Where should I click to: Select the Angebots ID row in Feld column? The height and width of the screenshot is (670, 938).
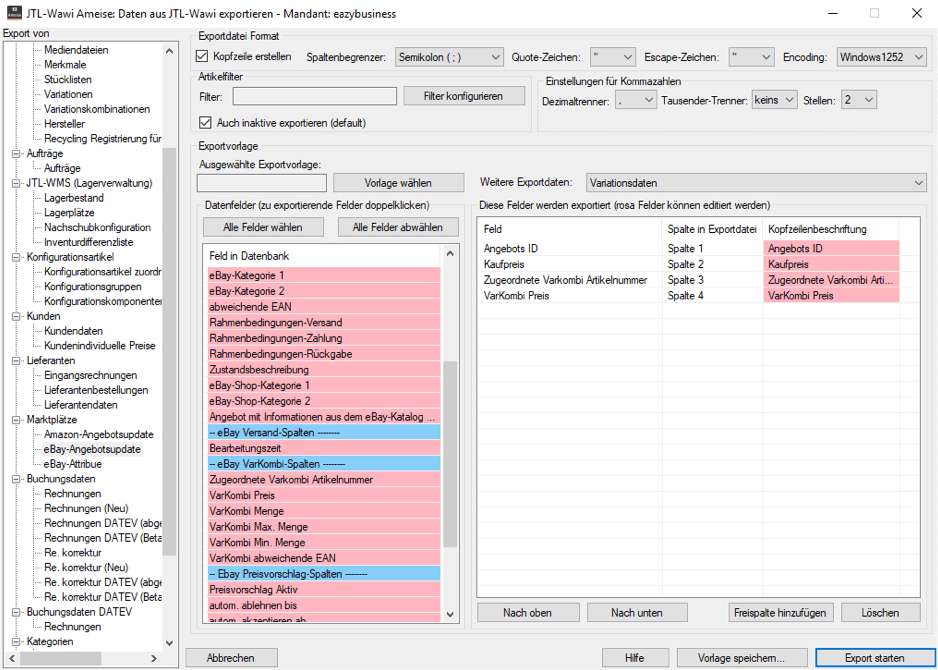(x=570, y=248)
